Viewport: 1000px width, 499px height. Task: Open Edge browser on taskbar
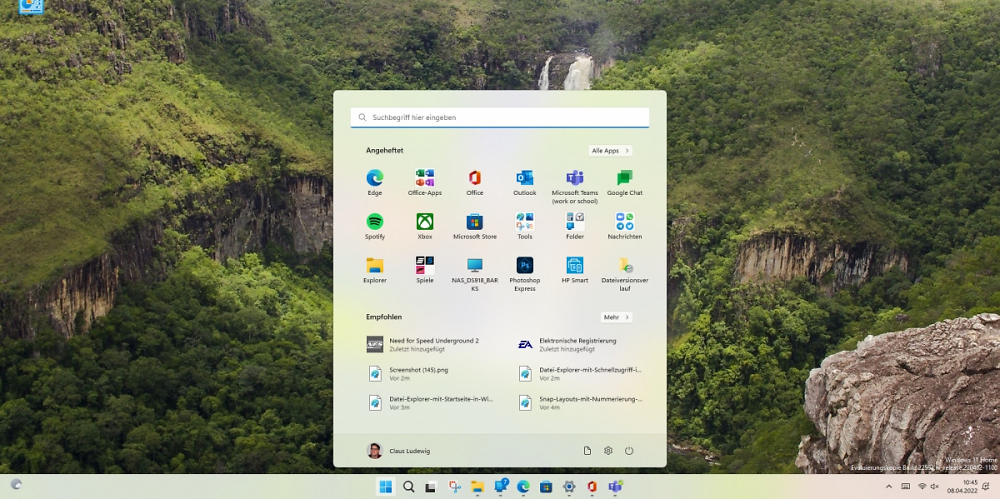coord(523,487)
